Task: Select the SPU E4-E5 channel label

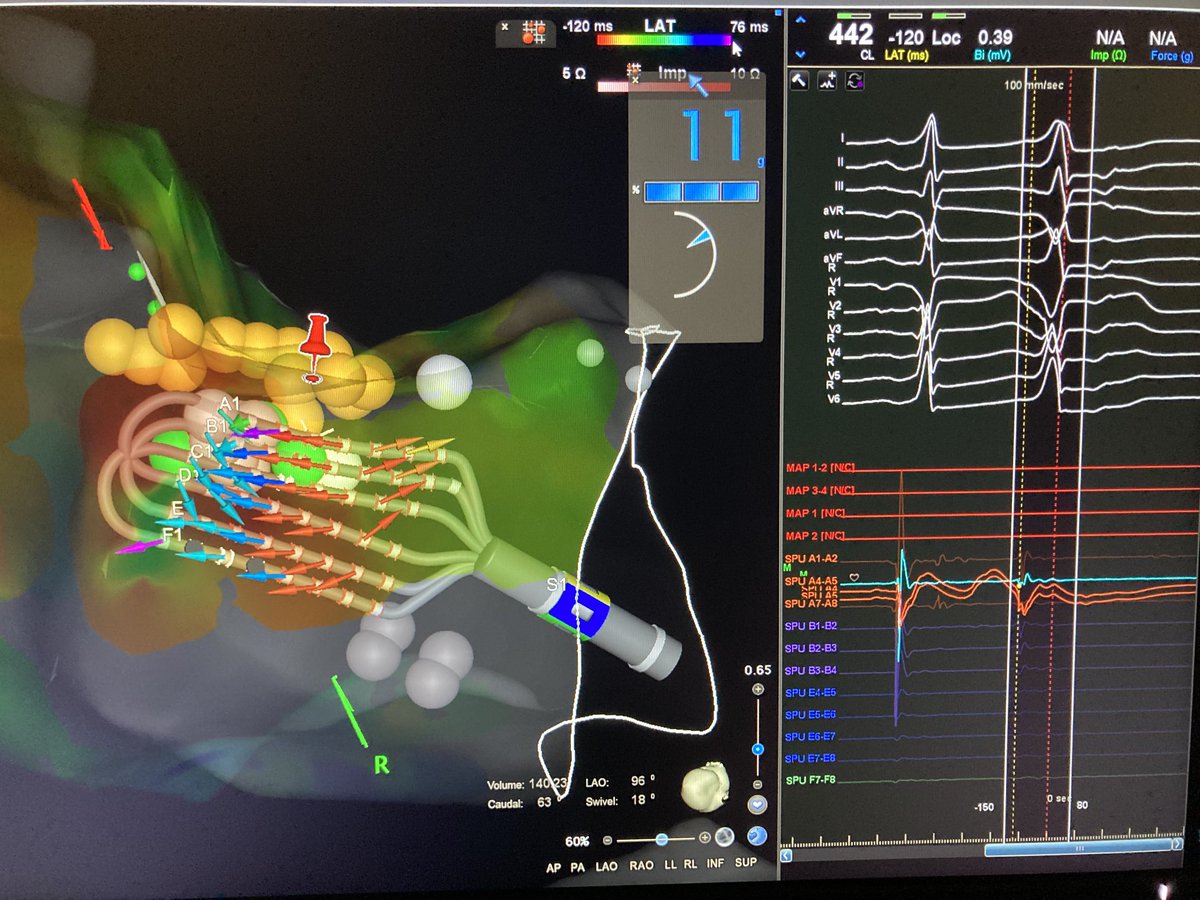Action: tap(811, 692)
